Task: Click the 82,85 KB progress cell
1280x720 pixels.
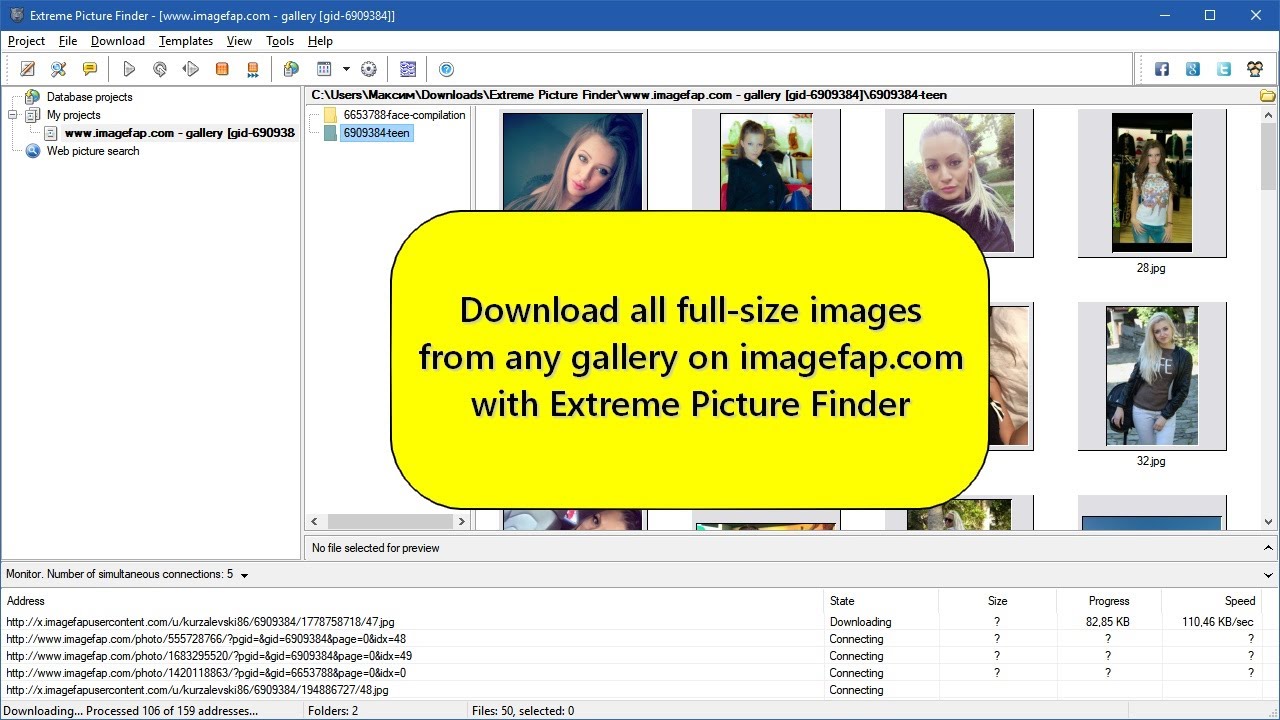Action: coord(1108,622)
